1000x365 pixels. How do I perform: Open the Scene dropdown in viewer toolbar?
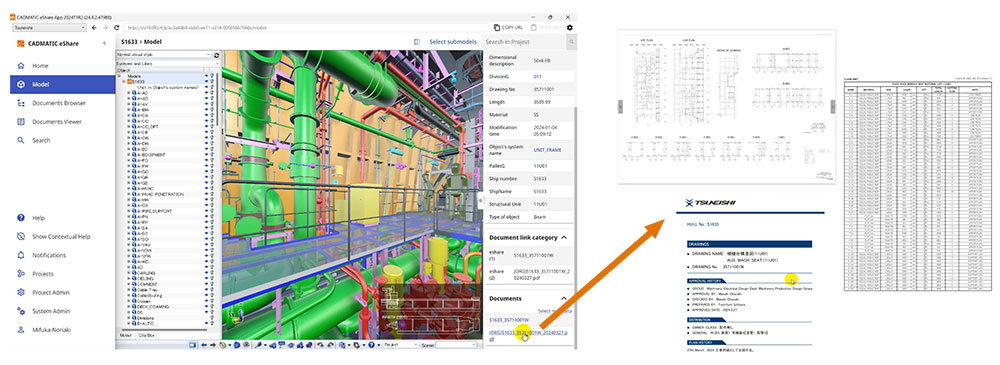457,345
